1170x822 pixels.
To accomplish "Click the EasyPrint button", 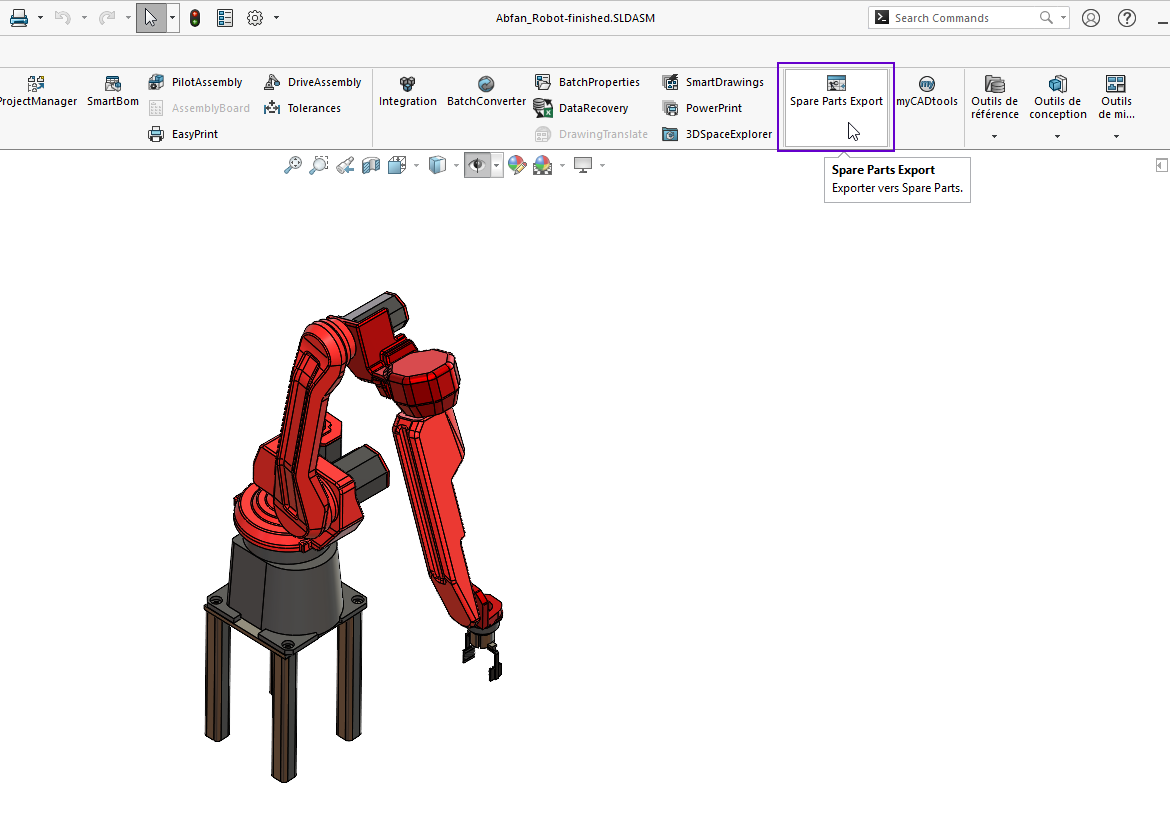I will (183, 134).
